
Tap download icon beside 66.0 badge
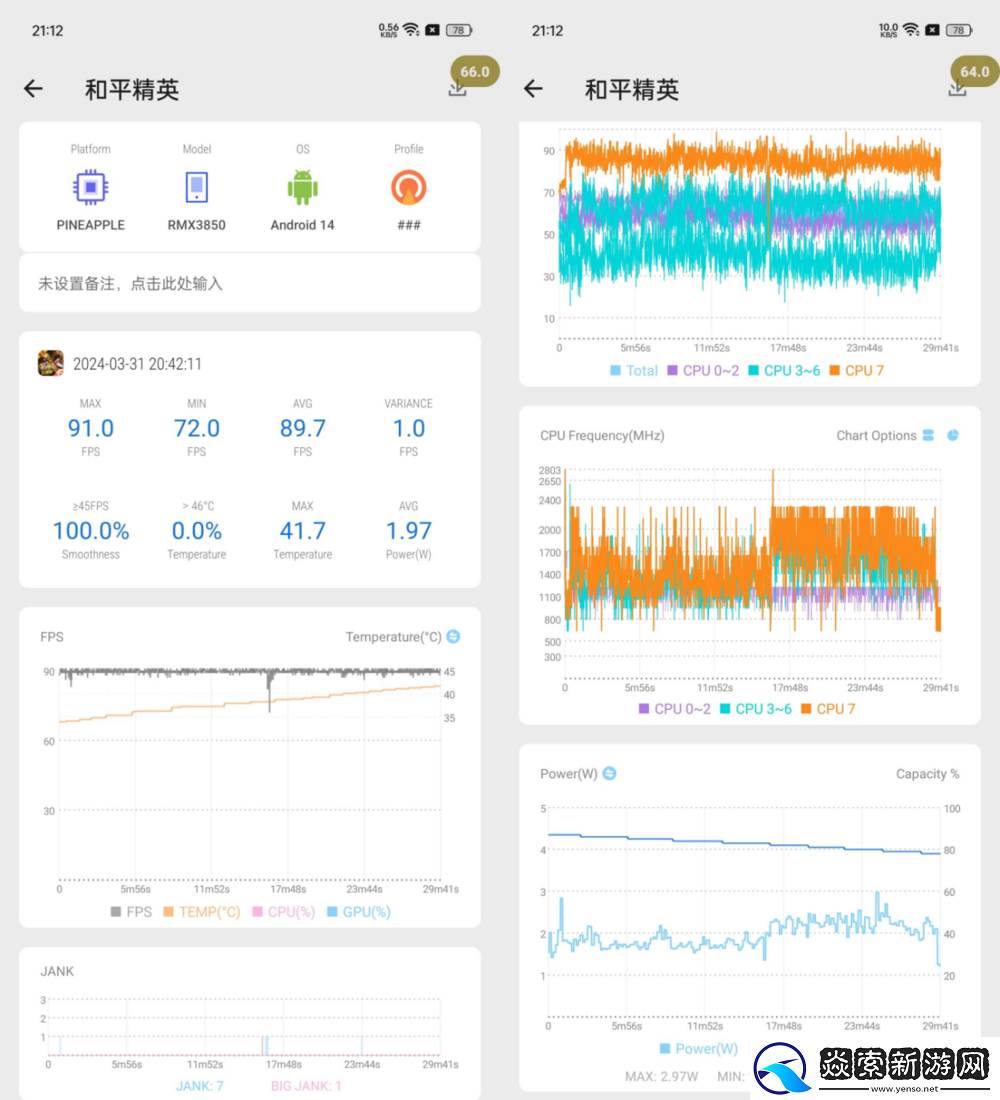[x=458, y=89]
